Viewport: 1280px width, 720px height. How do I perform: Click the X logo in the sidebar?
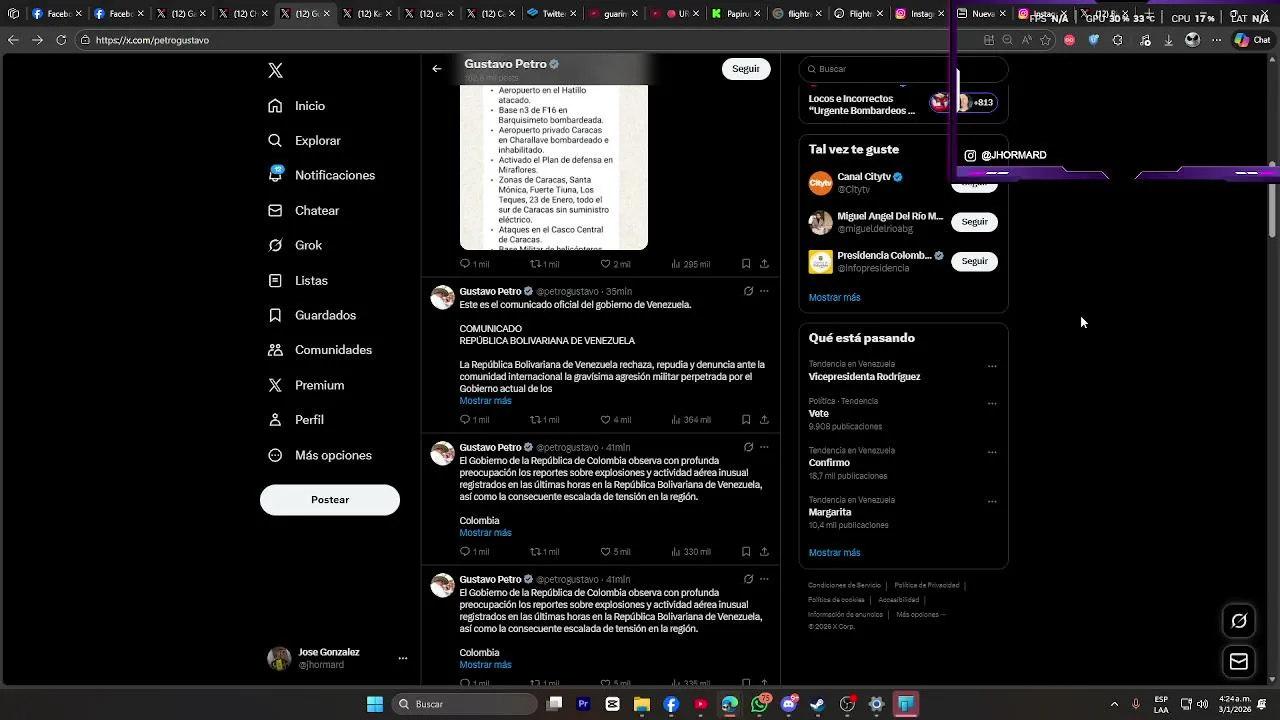276,70
